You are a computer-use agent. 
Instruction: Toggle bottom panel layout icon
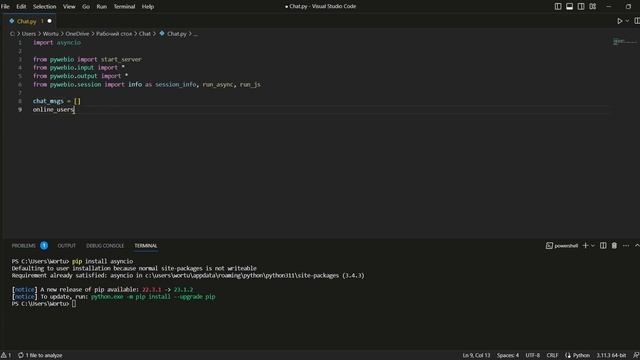click(569, 7)
